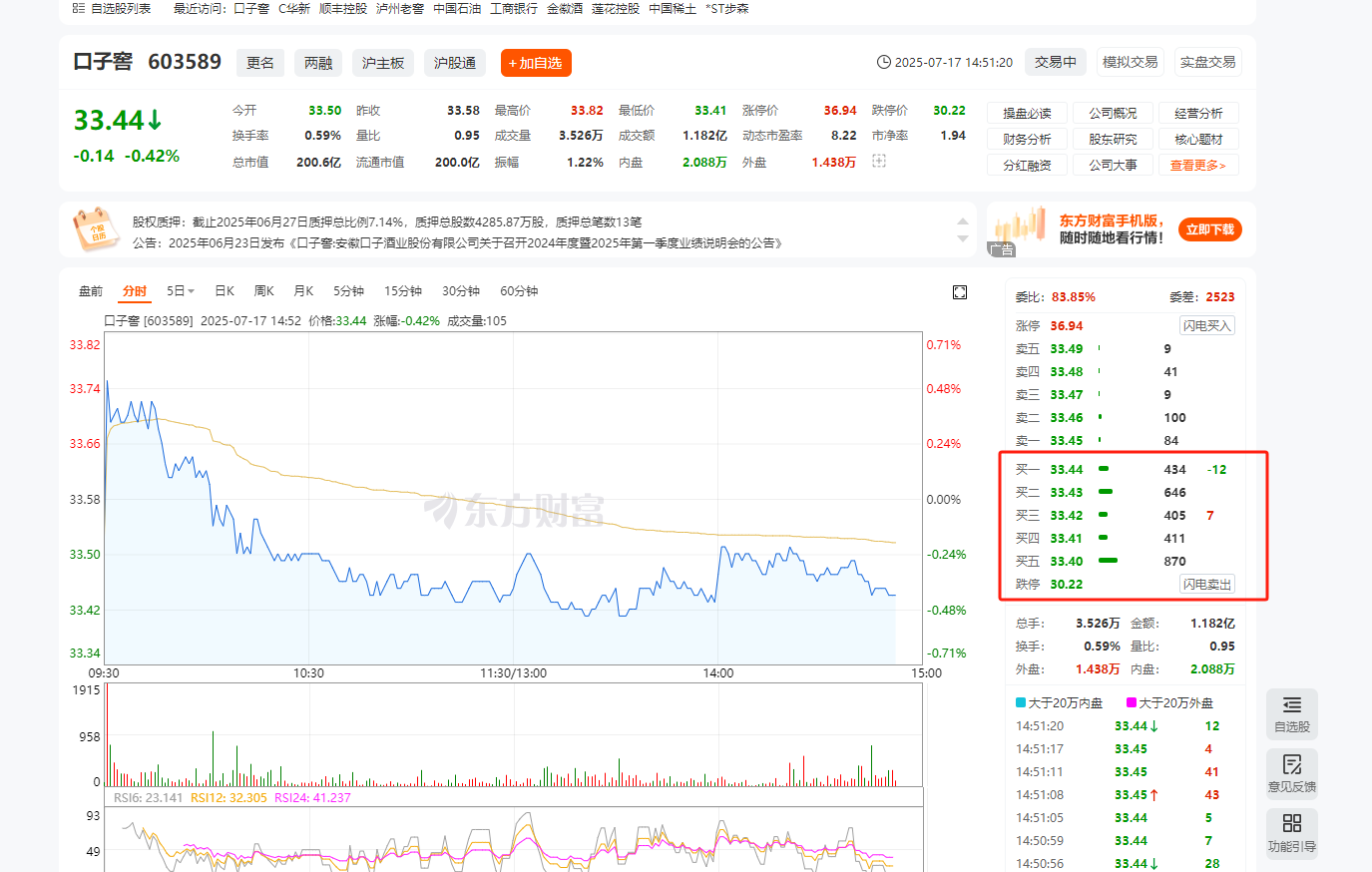Open the 自选股 sidebar icon
The width and height of the screenshot is (1372, 872).
point(1292,714)
